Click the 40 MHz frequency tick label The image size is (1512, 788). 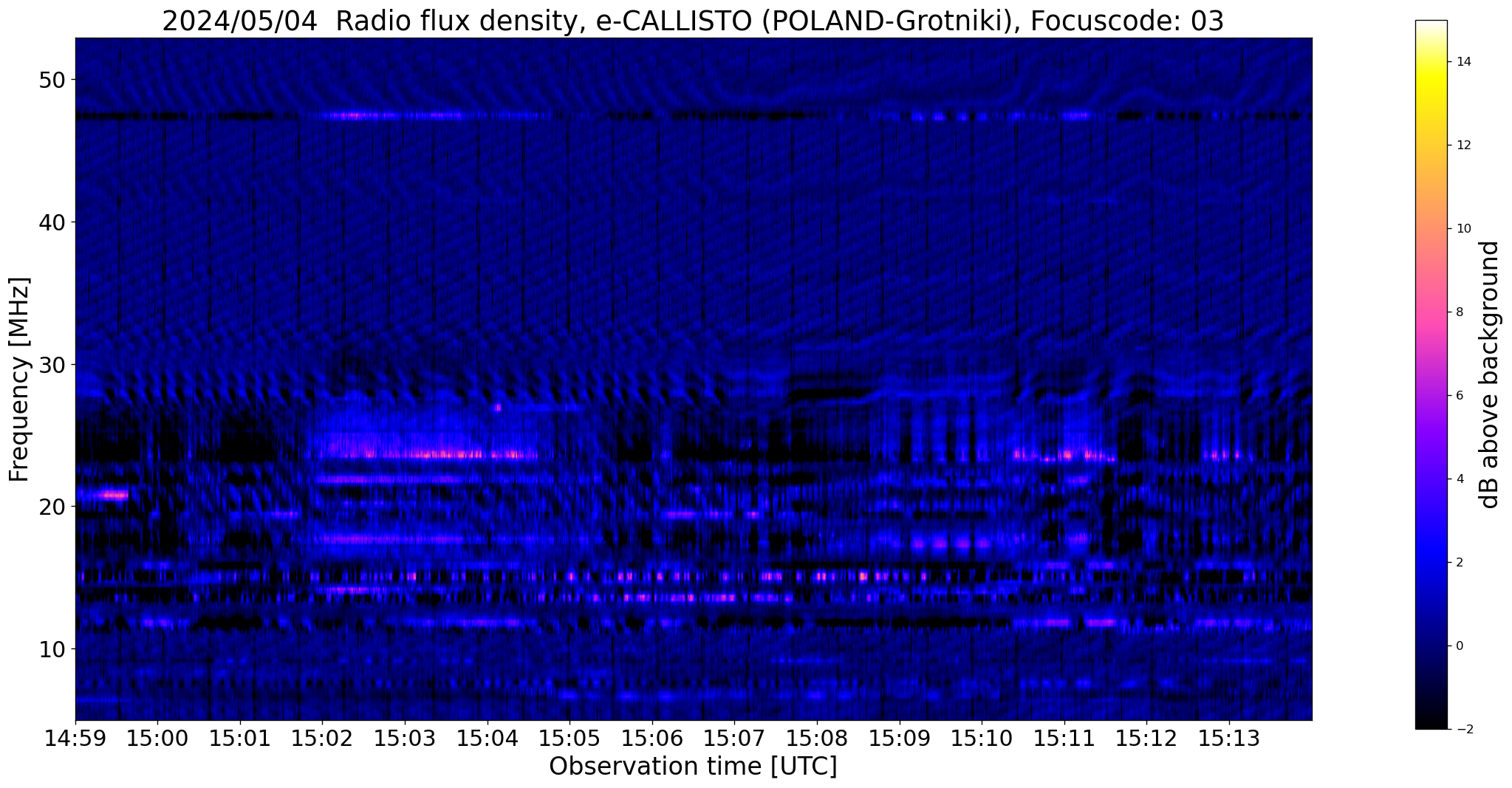52,222
